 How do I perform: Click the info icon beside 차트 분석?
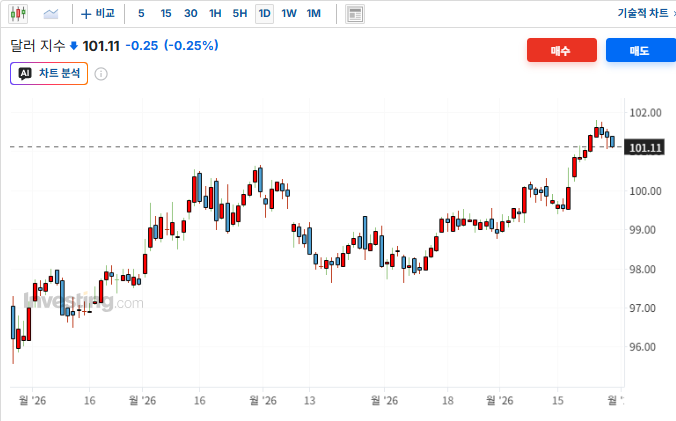pos(101,74)
